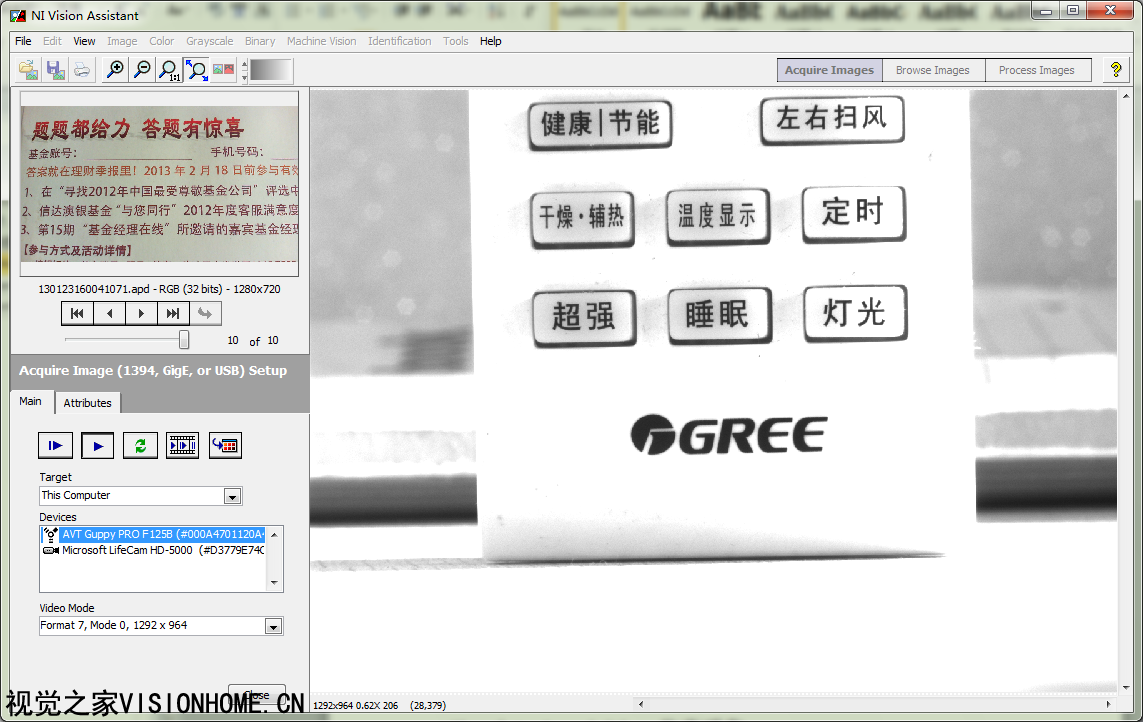Screen dimensions: 1143x722
Task: Jump to the last image
Action: [x=173, y=314]
